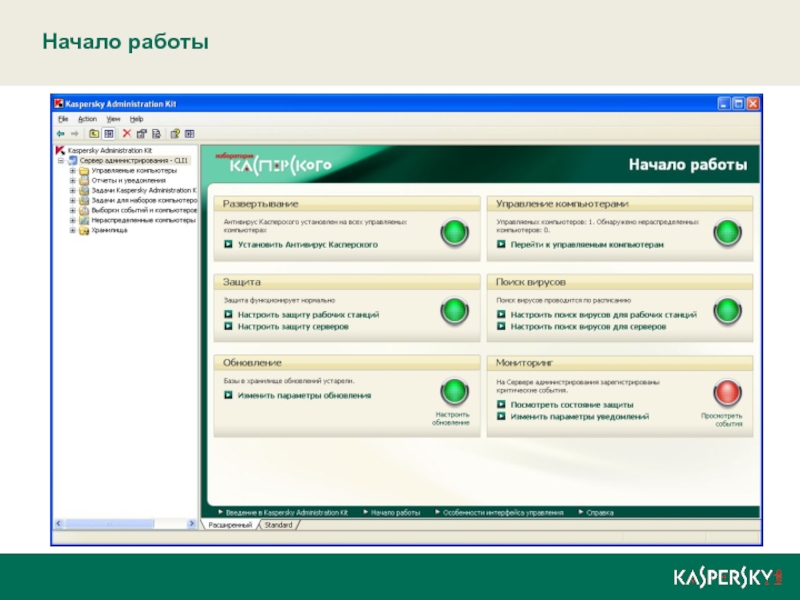The width and height of the screenshot is (800, 600).
Task: Click the back arrow in the toolbar
Action: pos(61,133)
